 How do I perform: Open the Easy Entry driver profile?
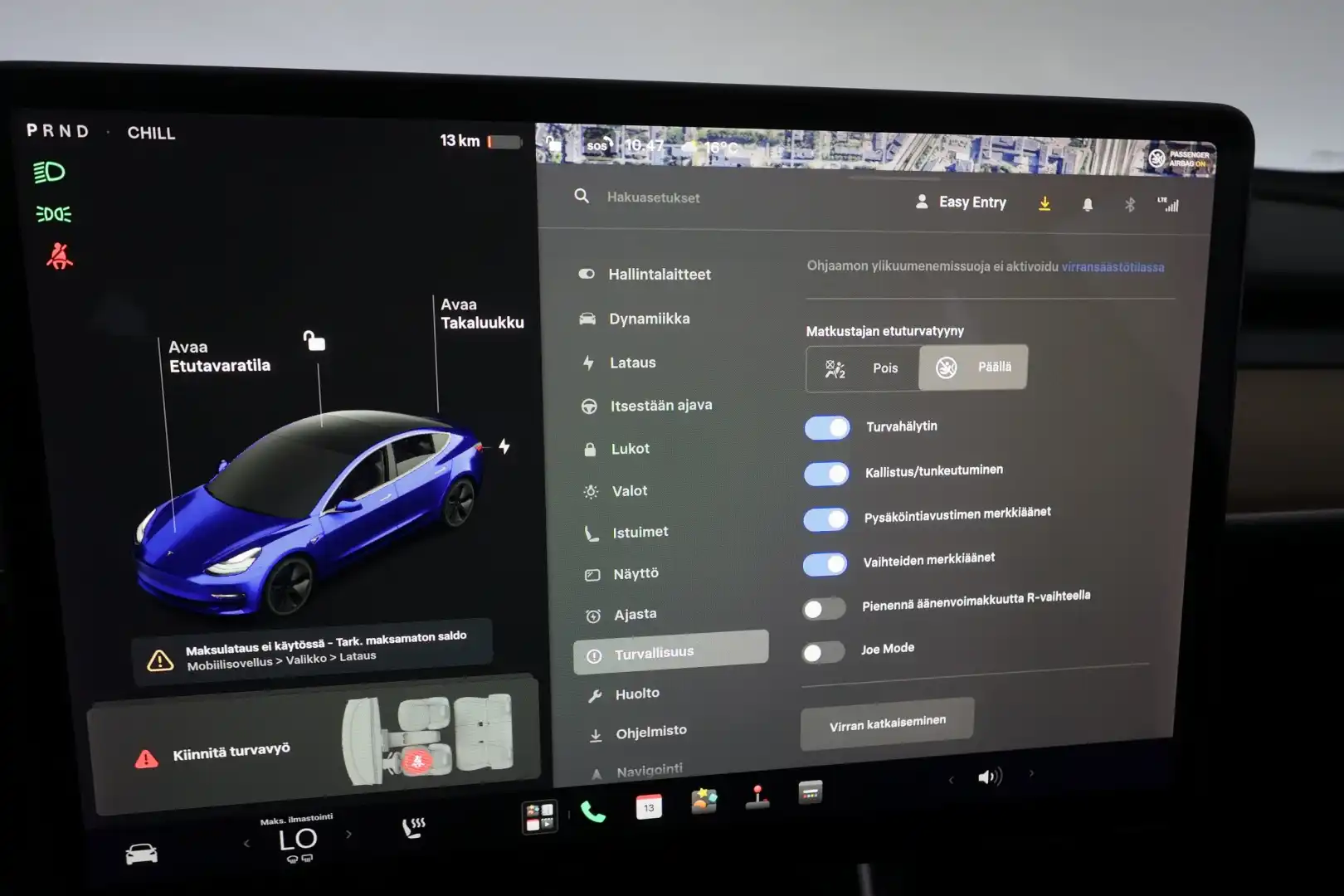tap(961, 202)
